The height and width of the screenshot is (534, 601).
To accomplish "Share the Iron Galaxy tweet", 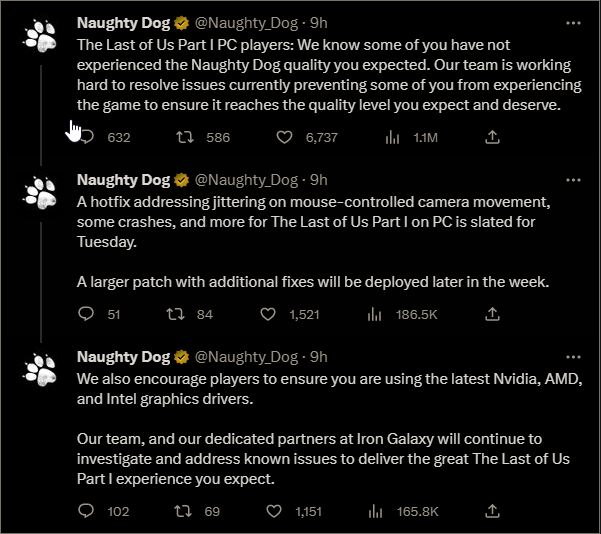I will tap(493, 511).
